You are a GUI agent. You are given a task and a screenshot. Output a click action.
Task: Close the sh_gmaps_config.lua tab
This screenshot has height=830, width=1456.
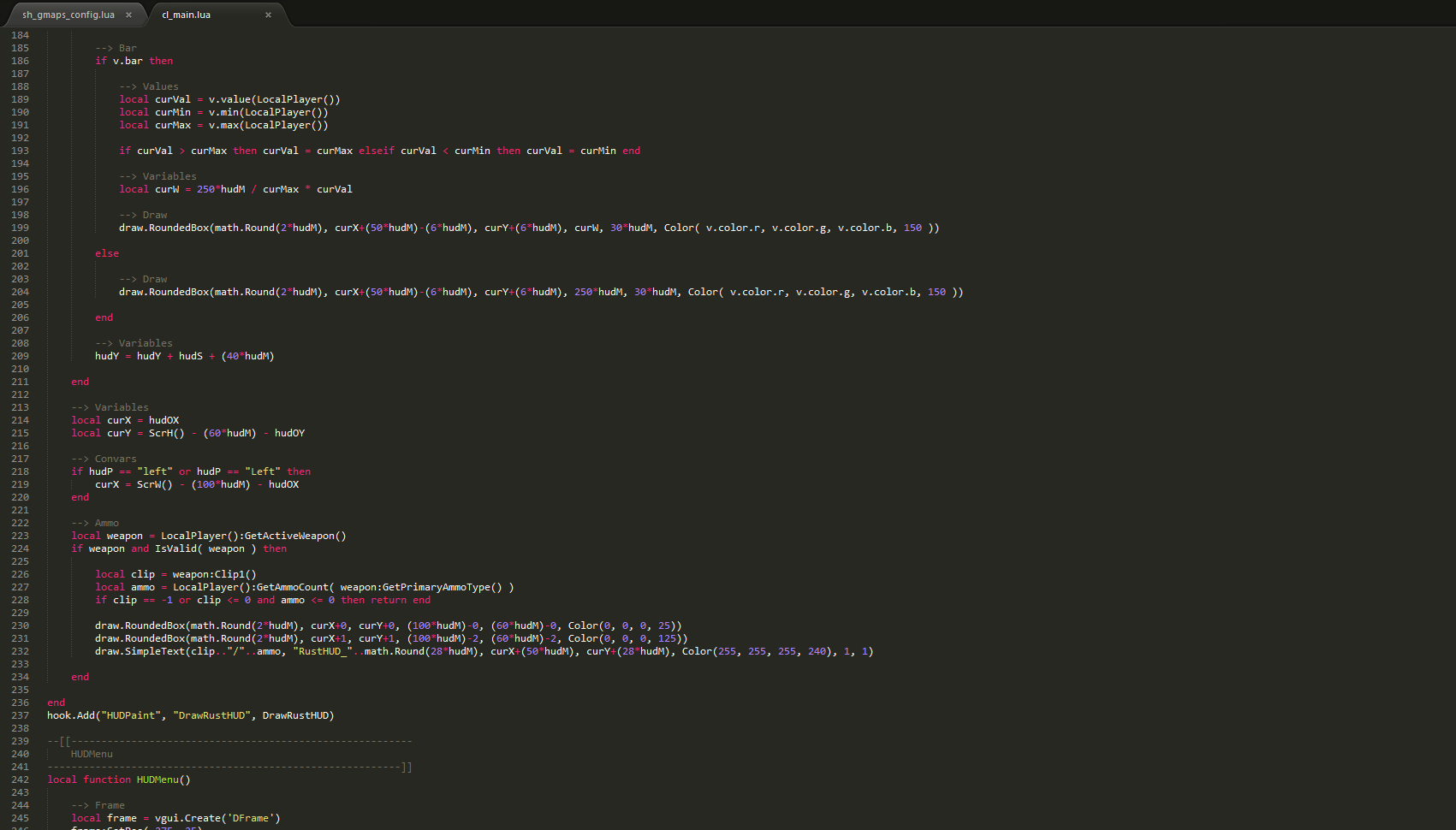(128, 15)
